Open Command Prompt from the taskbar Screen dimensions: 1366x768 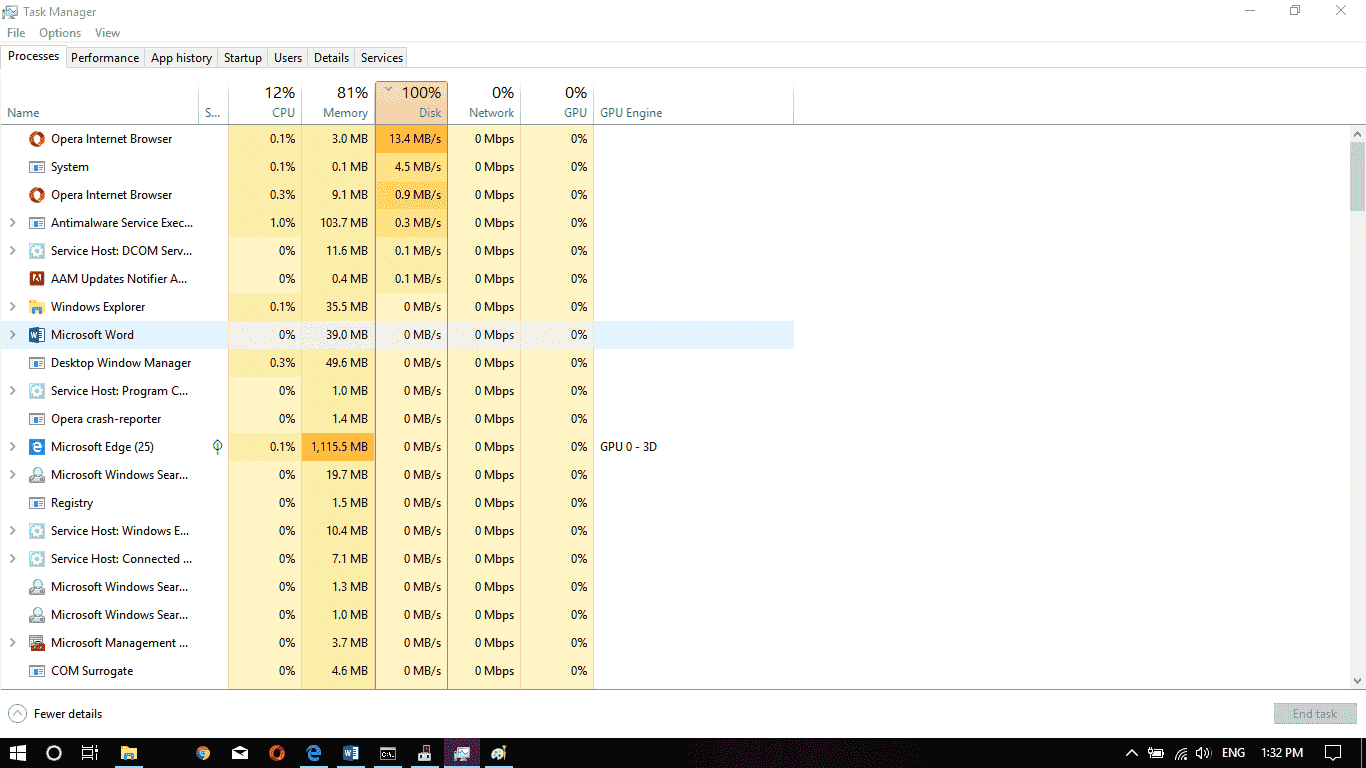click(388, 753)
